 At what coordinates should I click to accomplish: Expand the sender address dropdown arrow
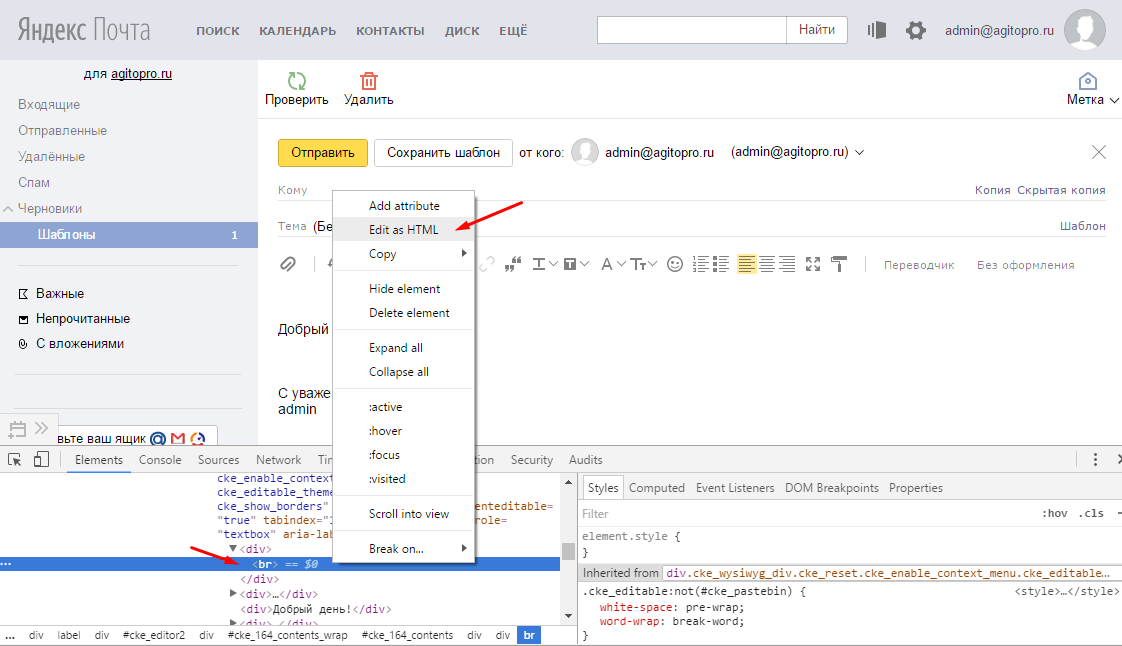(859, 153)
